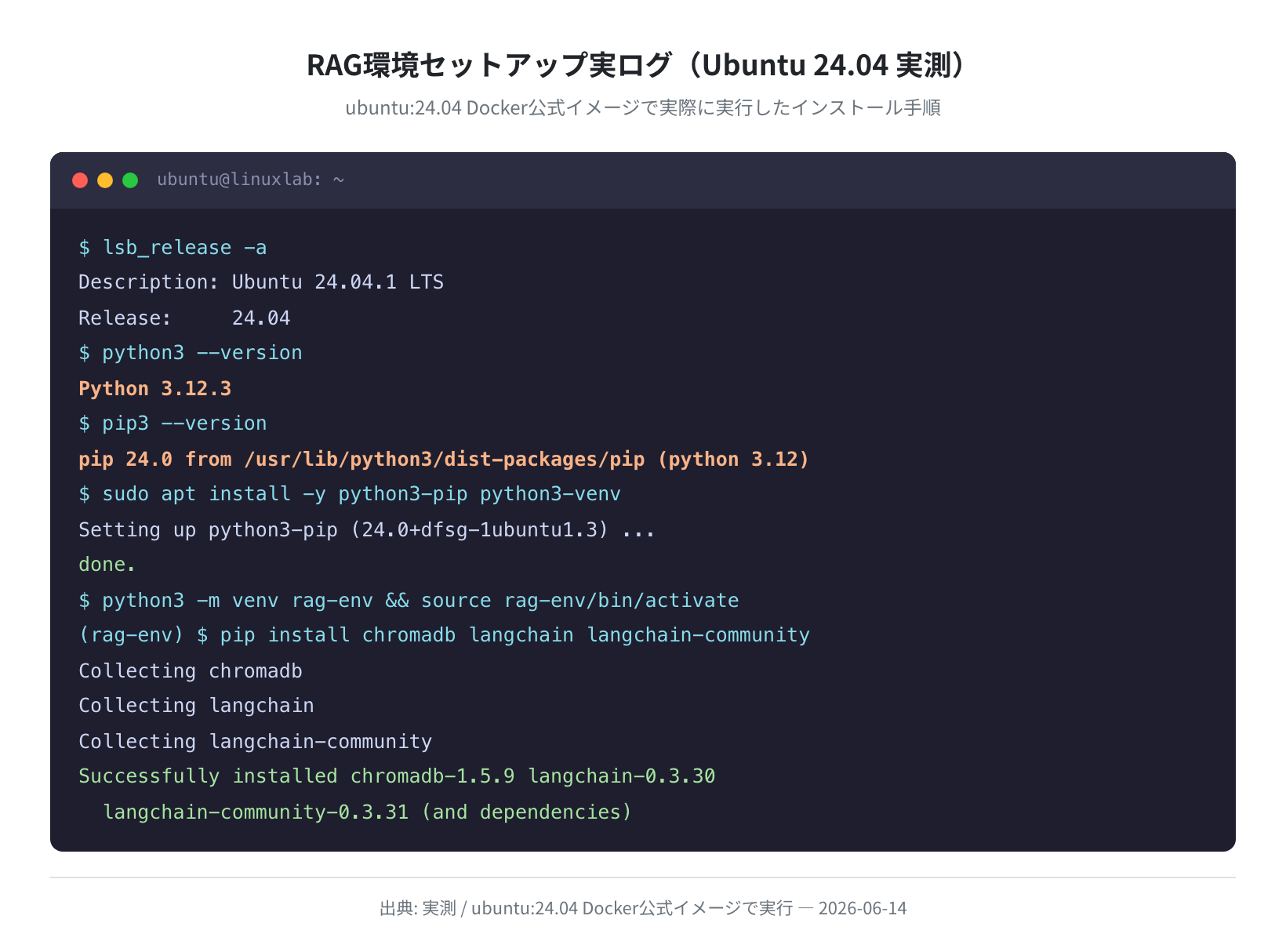
Task: Click the footer source line '出典: 実測'
Action: click(x=643, y=908)
